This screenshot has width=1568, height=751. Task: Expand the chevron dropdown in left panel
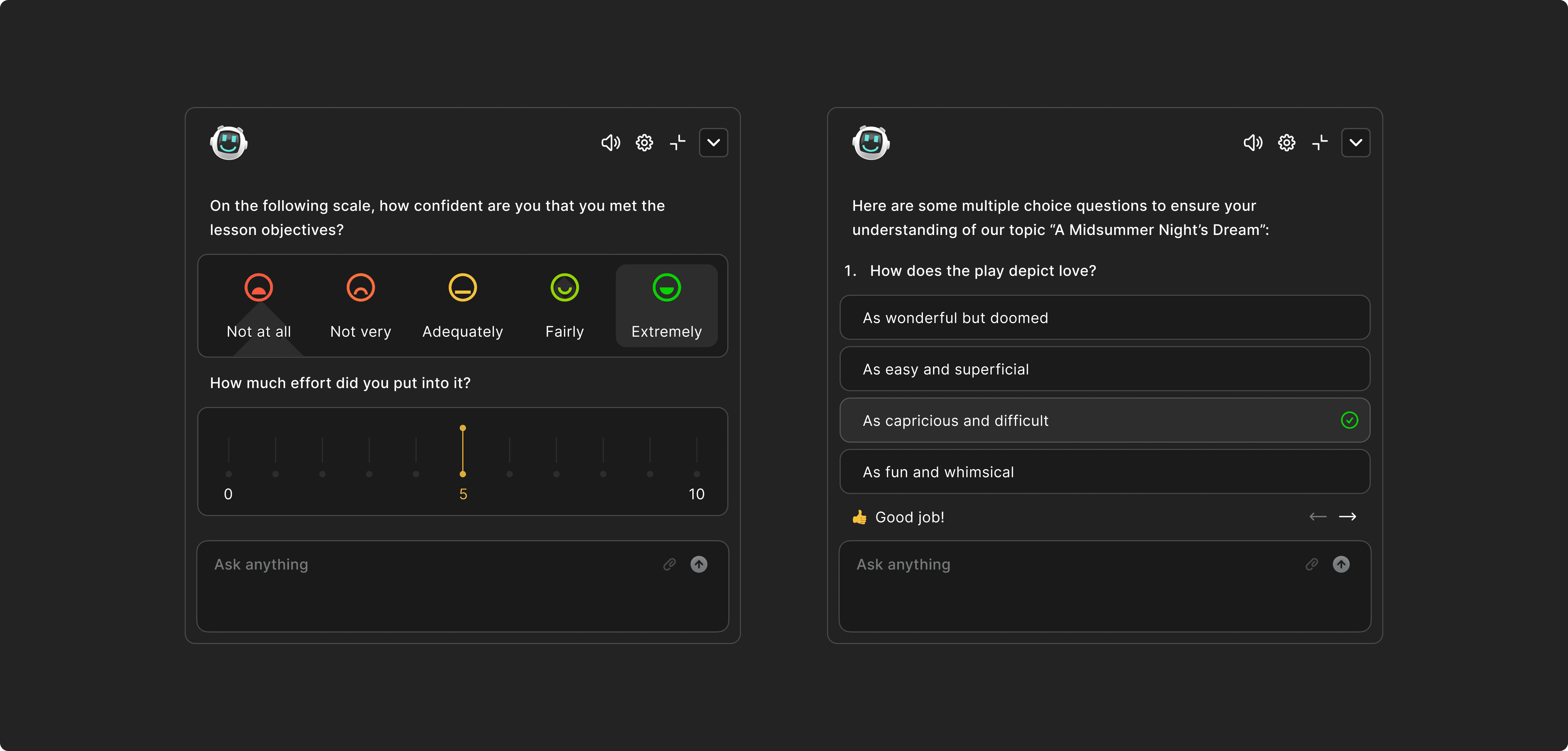click(713, 143)
